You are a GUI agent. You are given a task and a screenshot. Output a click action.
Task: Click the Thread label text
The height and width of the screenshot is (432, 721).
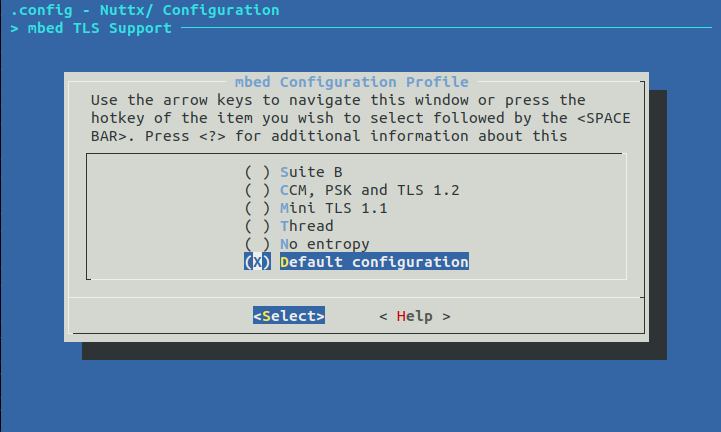pos(307,226)
